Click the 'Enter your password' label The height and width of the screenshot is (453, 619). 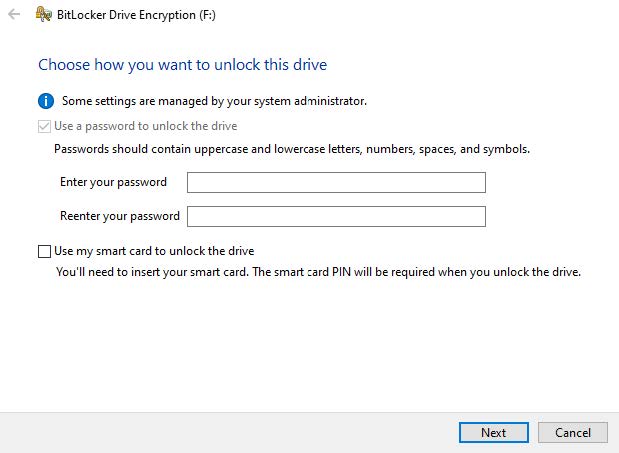pos(113,182)
